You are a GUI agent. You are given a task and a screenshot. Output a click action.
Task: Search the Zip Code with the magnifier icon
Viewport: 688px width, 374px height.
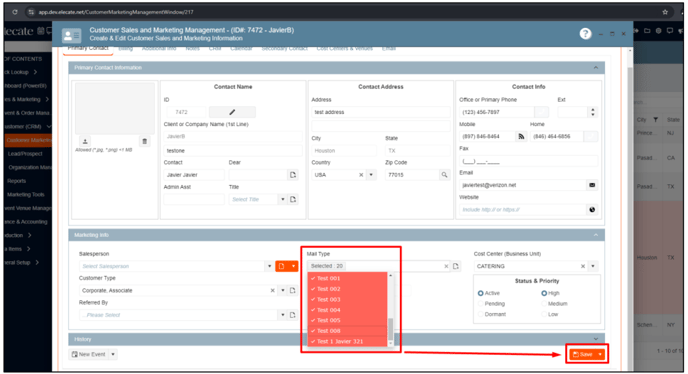tap(444, 175)
